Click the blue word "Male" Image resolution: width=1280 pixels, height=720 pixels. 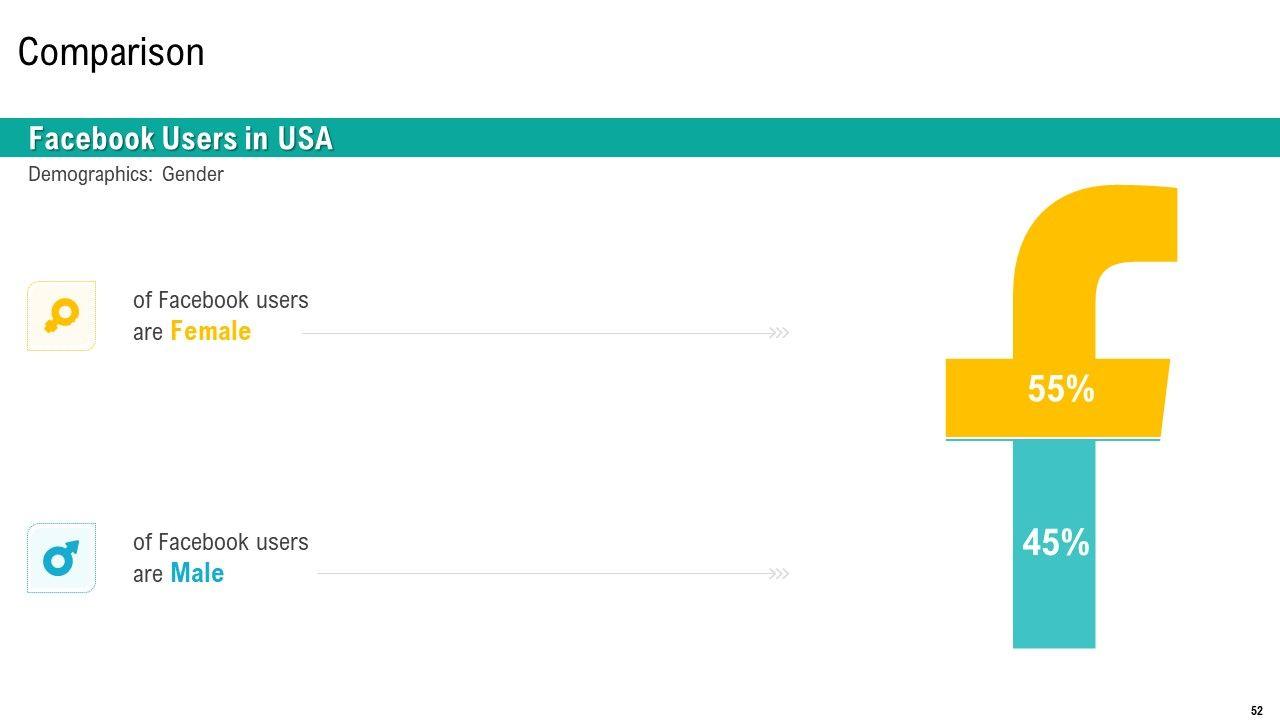click(x=197, y=573)
